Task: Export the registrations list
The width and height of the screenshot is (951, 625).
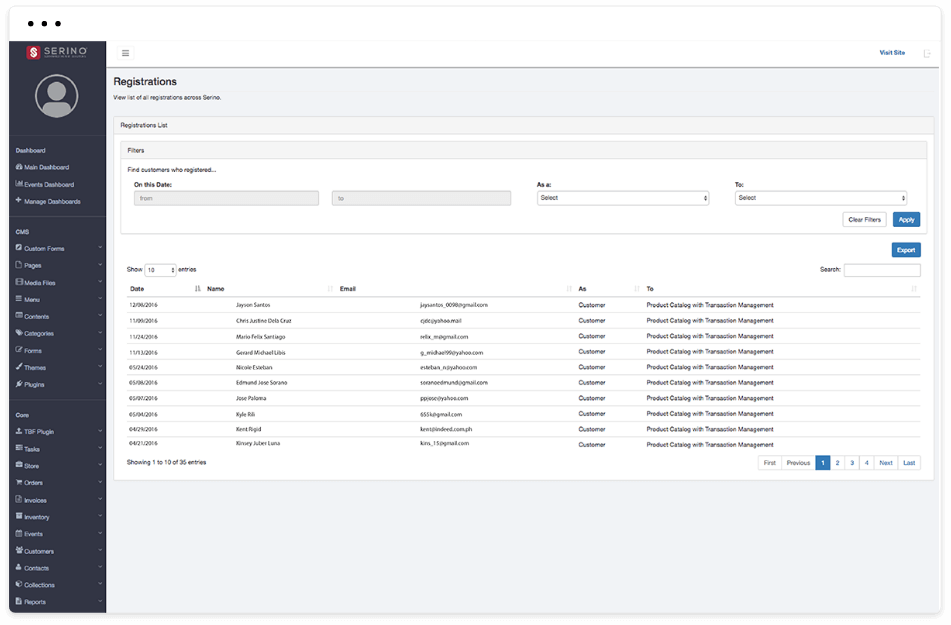Action: (x=906, y=250)
